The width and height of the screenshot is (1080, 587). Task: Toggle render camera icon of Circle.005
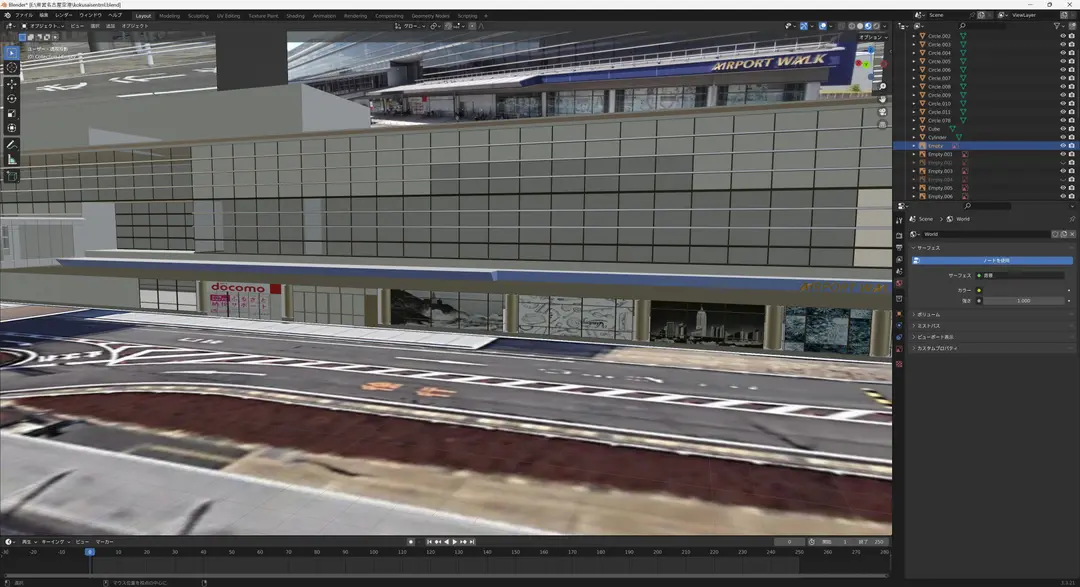pyautogui.click(x=1071, y=61)
